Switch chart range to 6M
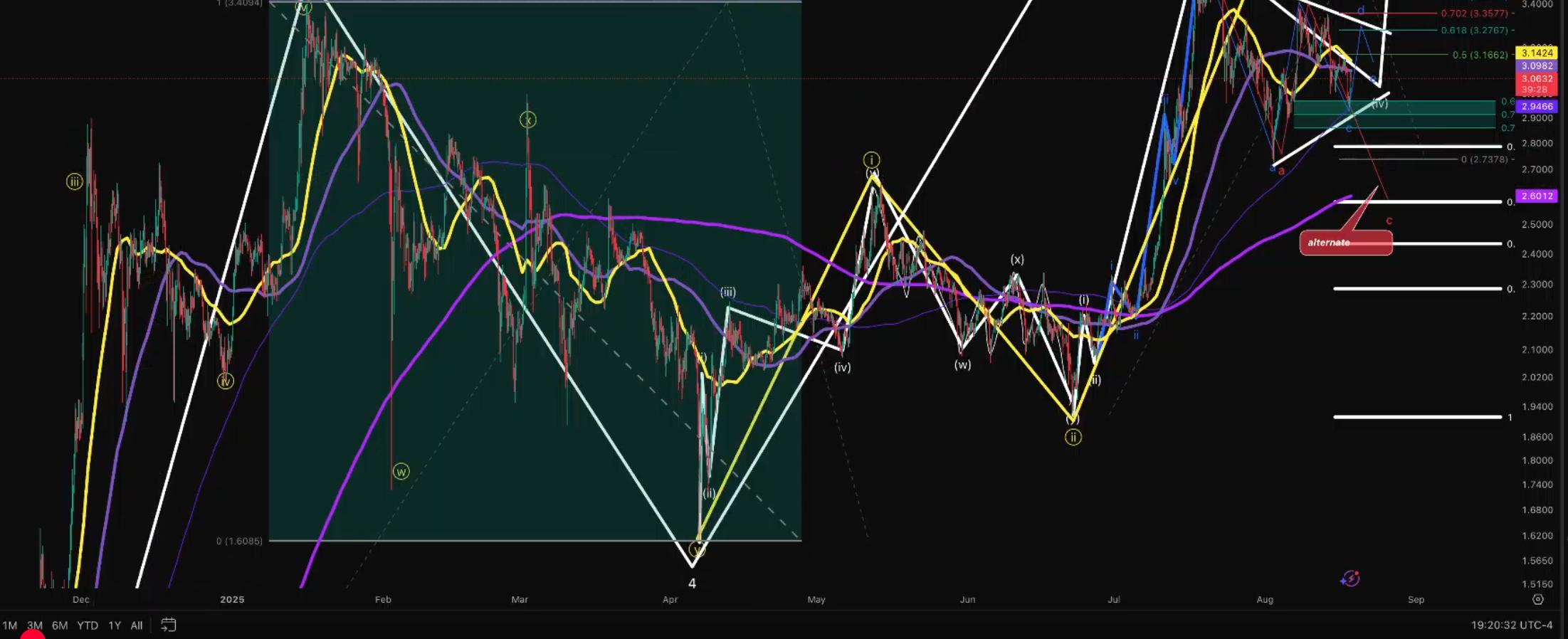 [60, 625]
